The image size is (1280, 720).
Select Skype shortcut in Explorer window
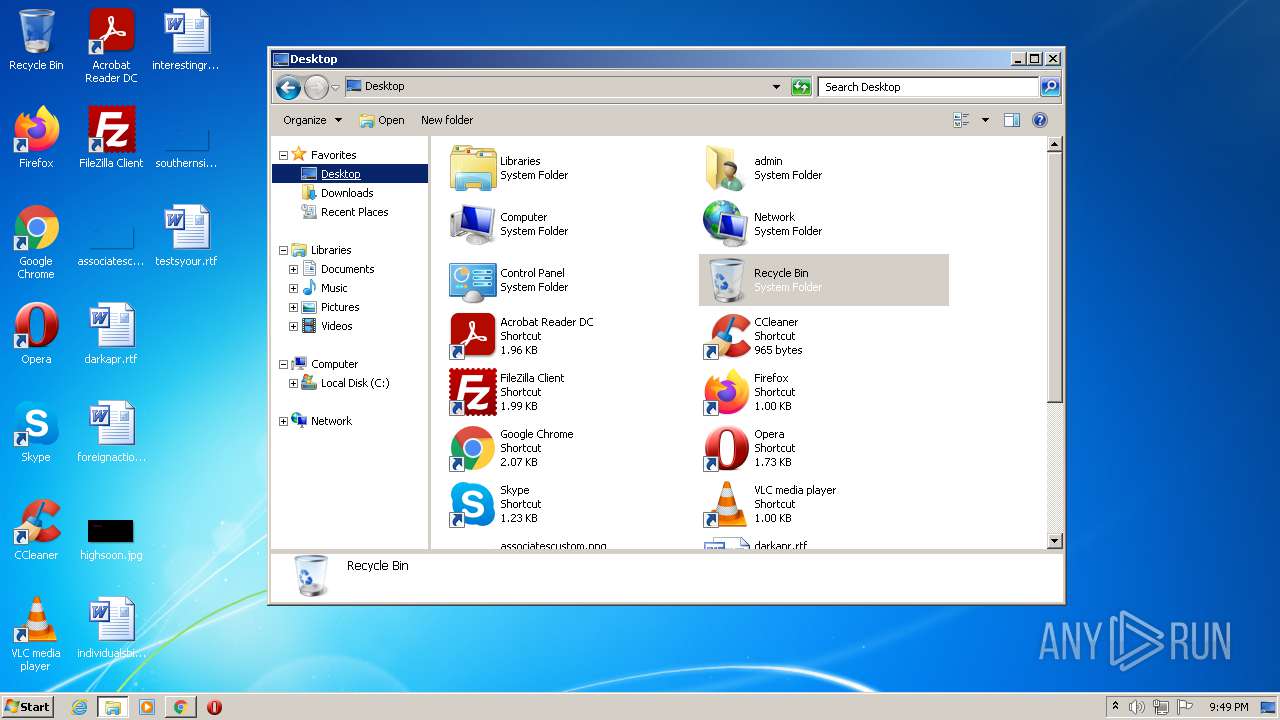click(473, 504)
